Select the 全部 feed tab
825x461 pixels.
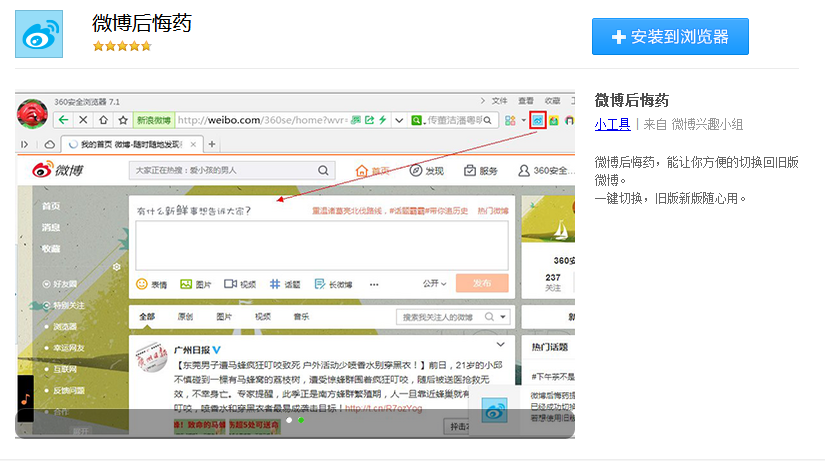(147, 316)
